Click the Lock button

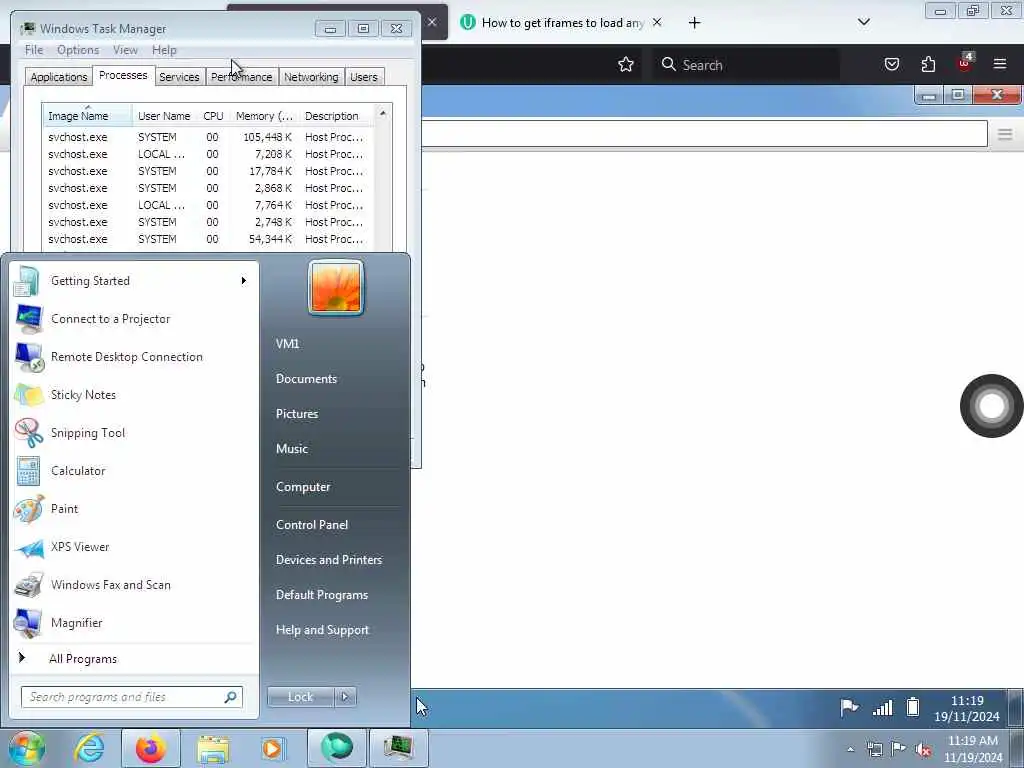pos(301,697)
